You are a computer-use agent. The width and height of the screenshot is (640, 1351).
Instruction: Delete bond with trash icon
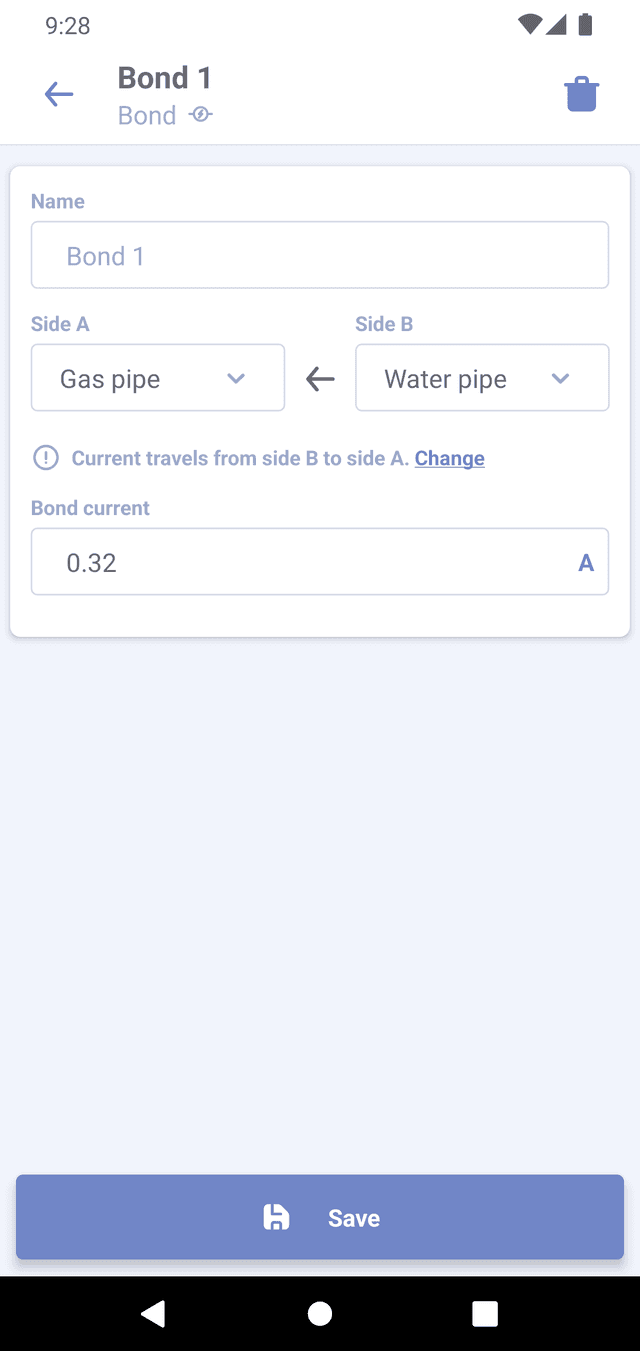[x=581, y=95]
